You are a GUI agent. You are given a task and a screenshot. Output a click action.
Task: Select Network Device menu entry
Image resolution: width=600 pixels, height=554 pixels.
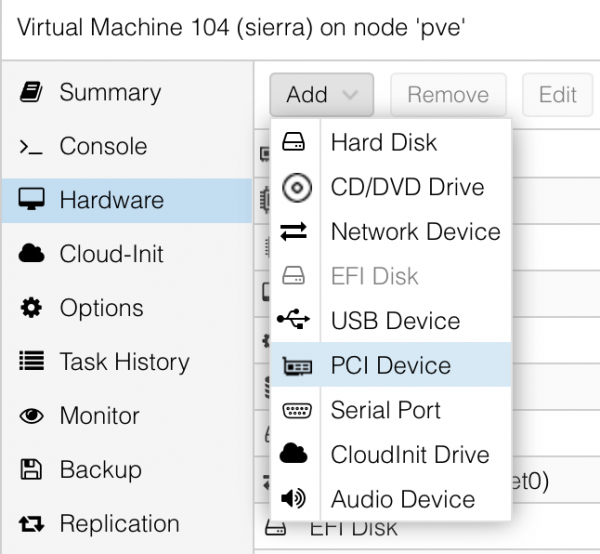(x=415, y=232)
